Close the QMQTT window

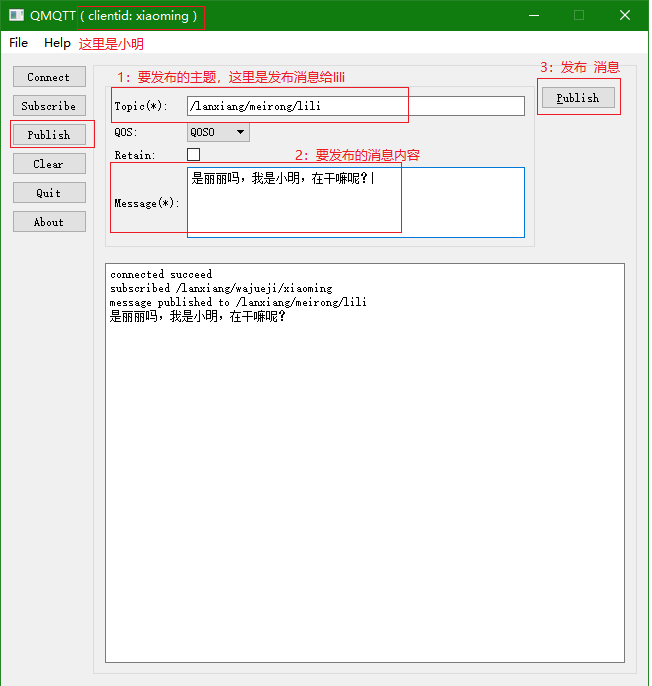(624, 16)
